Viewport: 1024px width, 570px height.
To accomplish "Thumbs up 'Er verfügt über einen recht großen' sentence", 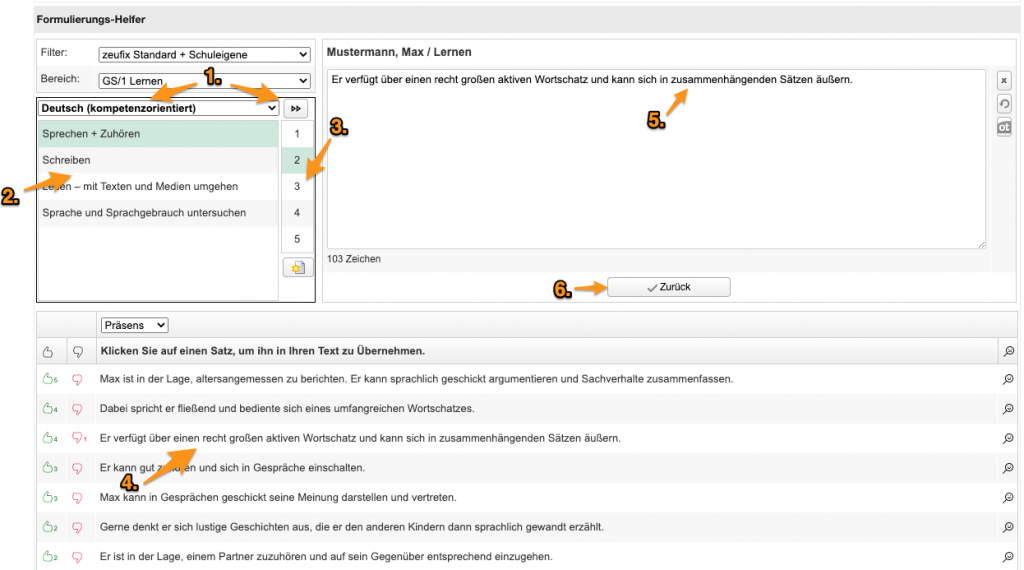I will [50, 438].
